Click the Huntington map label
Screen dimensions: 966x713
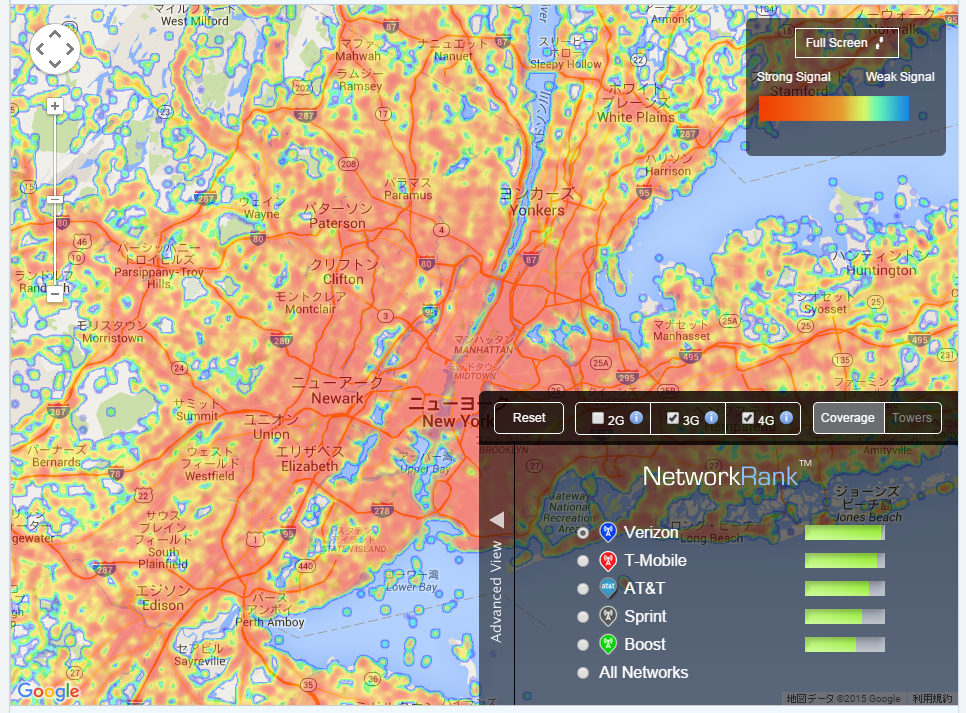[881, 271]
